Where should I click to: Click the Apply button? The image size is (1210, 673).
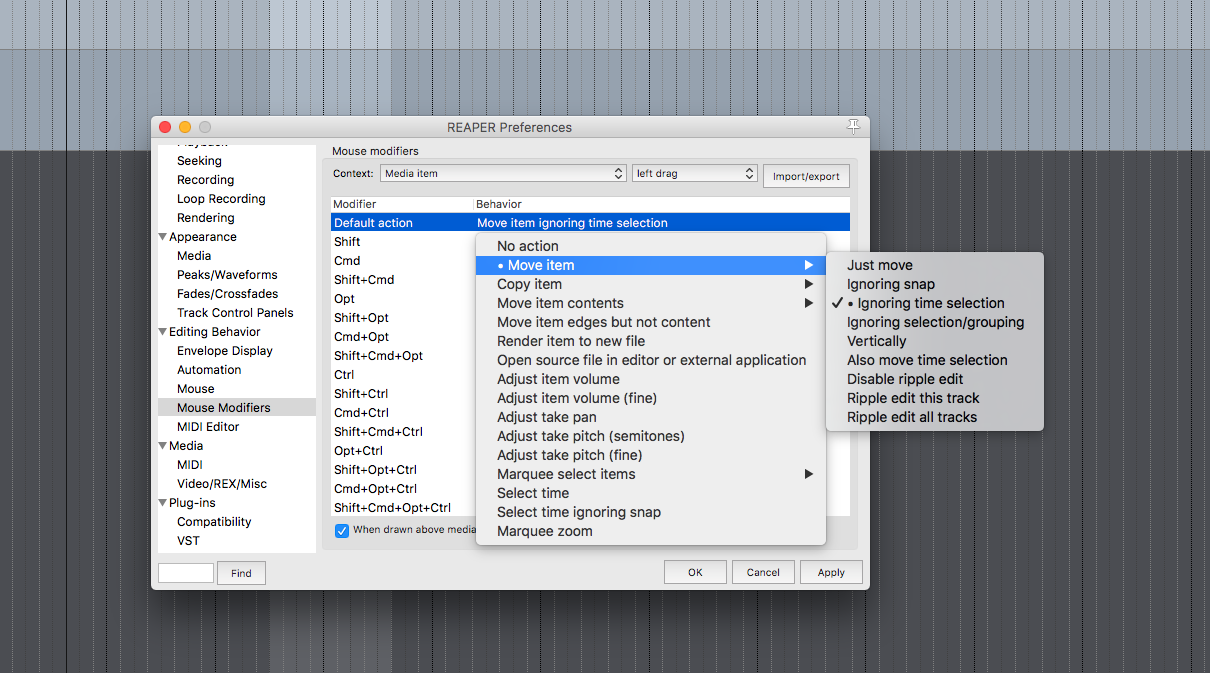[831, 572]
